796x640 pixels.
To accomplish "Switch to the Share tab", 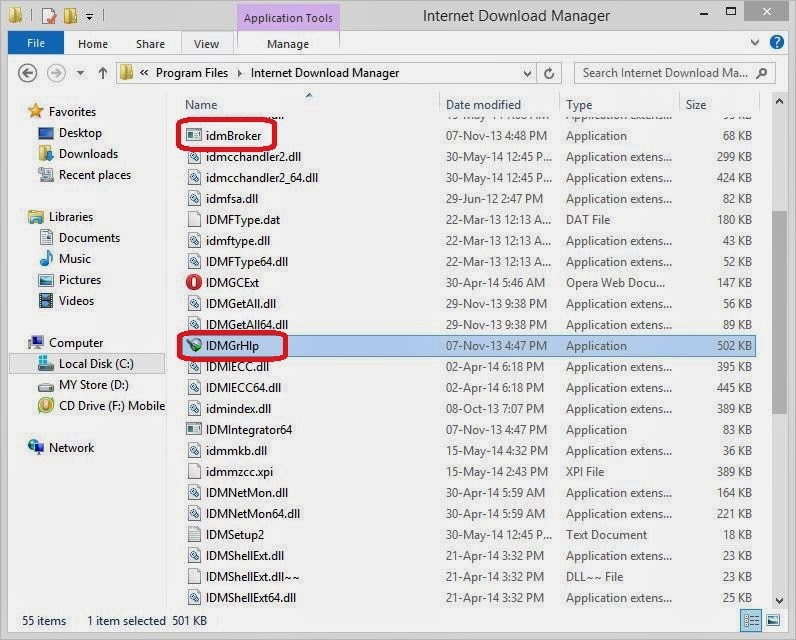I will click(150, 44).
